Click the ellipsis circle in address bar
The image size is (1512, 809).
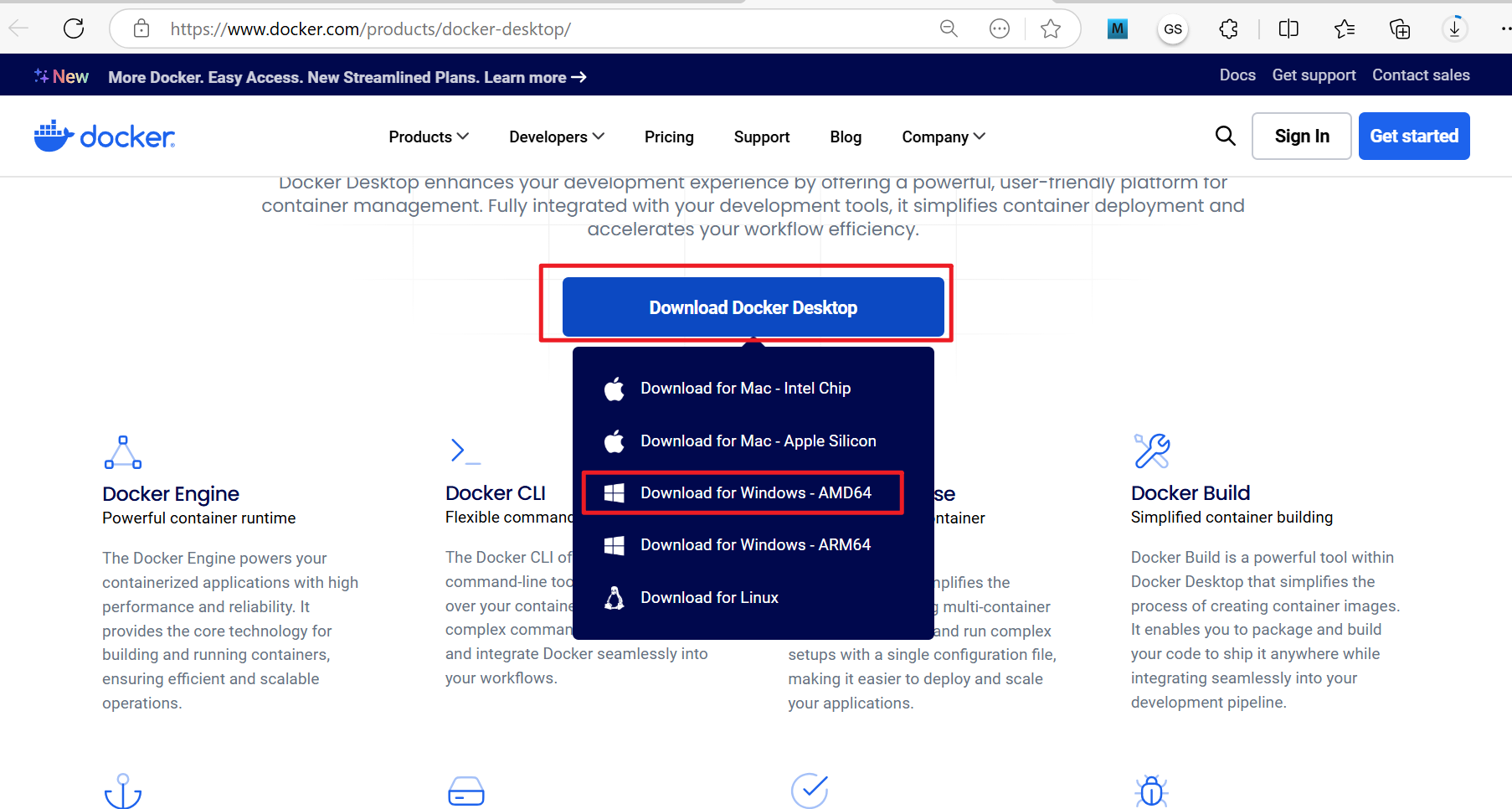click(x=1000, y=29)
